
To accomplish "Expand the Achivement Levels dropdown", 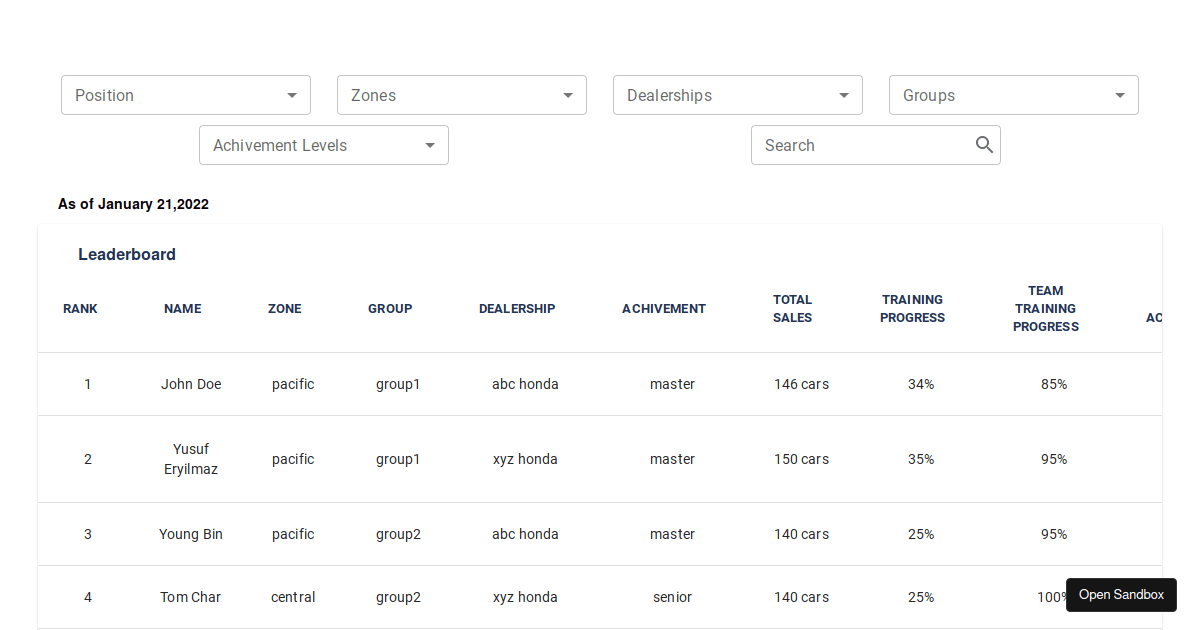I will click(x=323, y=144).
